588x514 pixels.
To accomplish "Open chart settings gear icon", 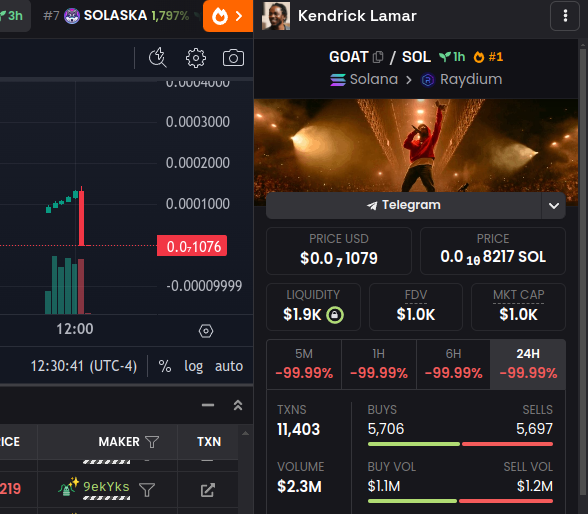I will point(196,58).
